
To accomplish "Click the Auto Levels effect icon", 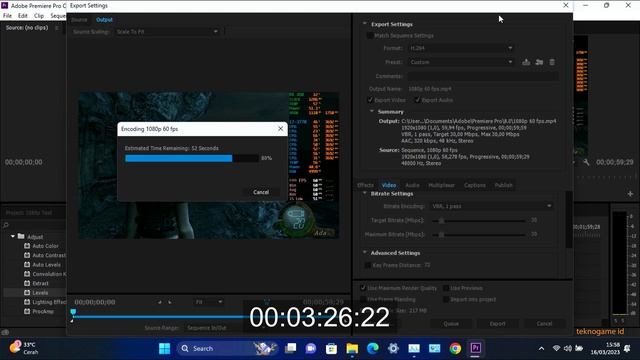I will point(27,264).
